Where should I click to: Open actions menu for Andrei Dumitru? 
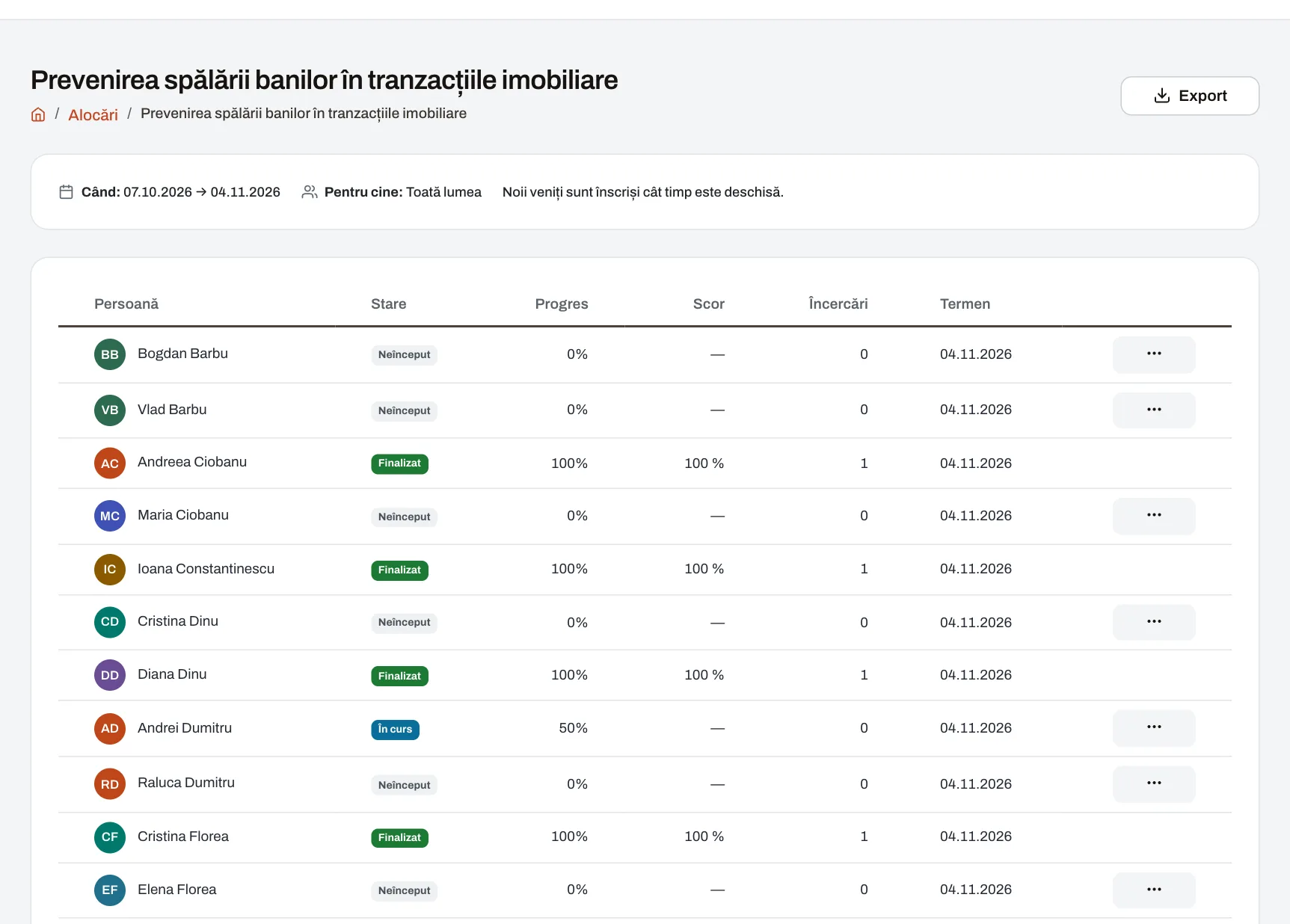1154,728
